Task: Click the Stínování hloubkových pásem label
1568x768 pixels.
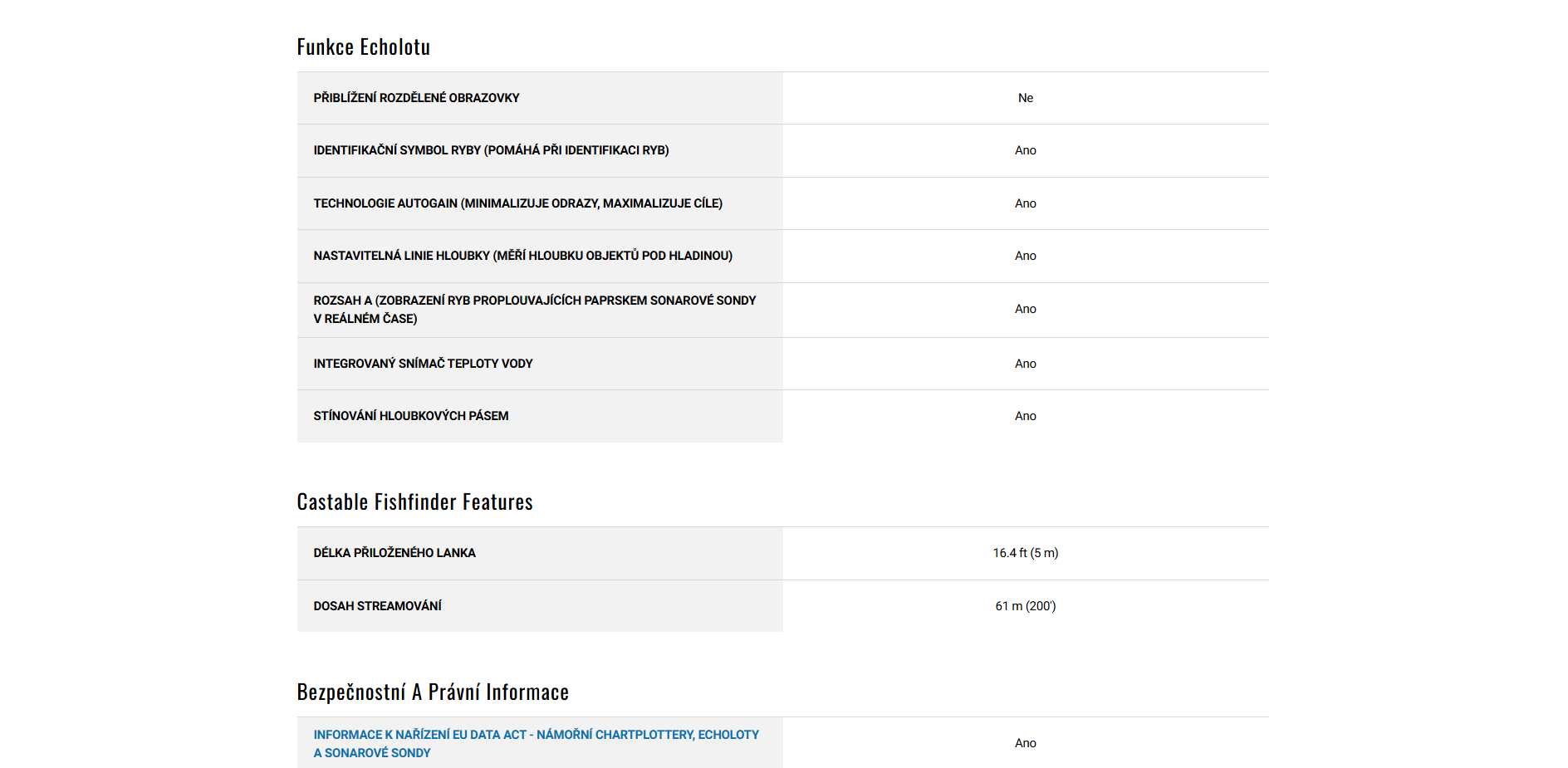Action: click(x=410, y=416)
